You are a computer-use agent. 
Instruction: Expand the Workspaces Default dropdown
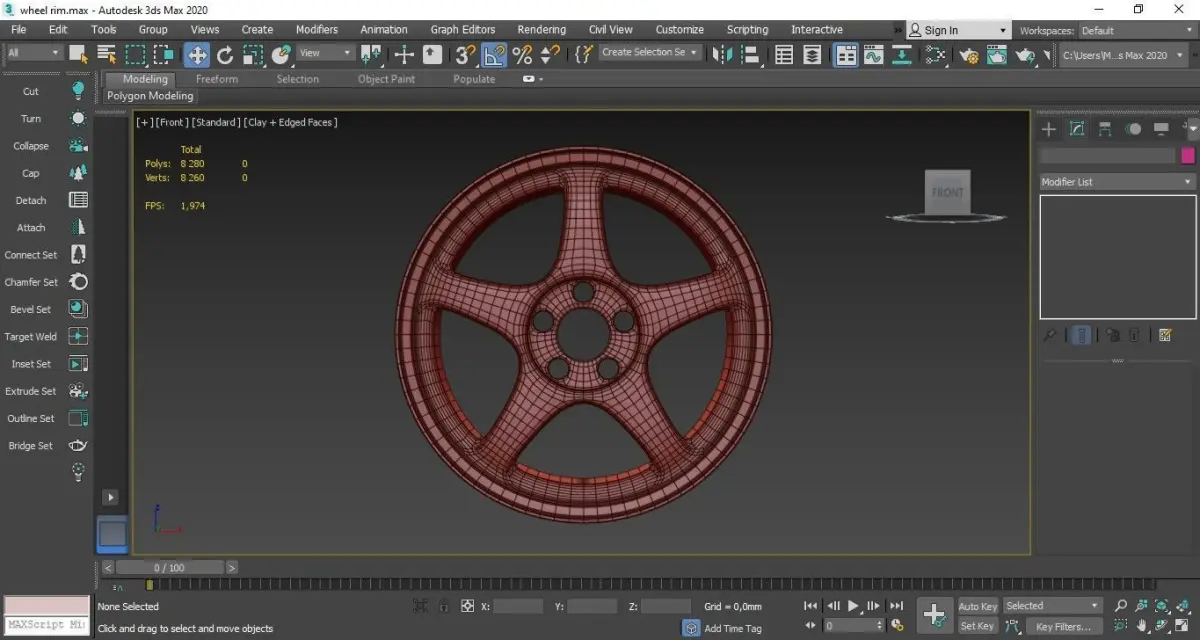(1135, 31)
